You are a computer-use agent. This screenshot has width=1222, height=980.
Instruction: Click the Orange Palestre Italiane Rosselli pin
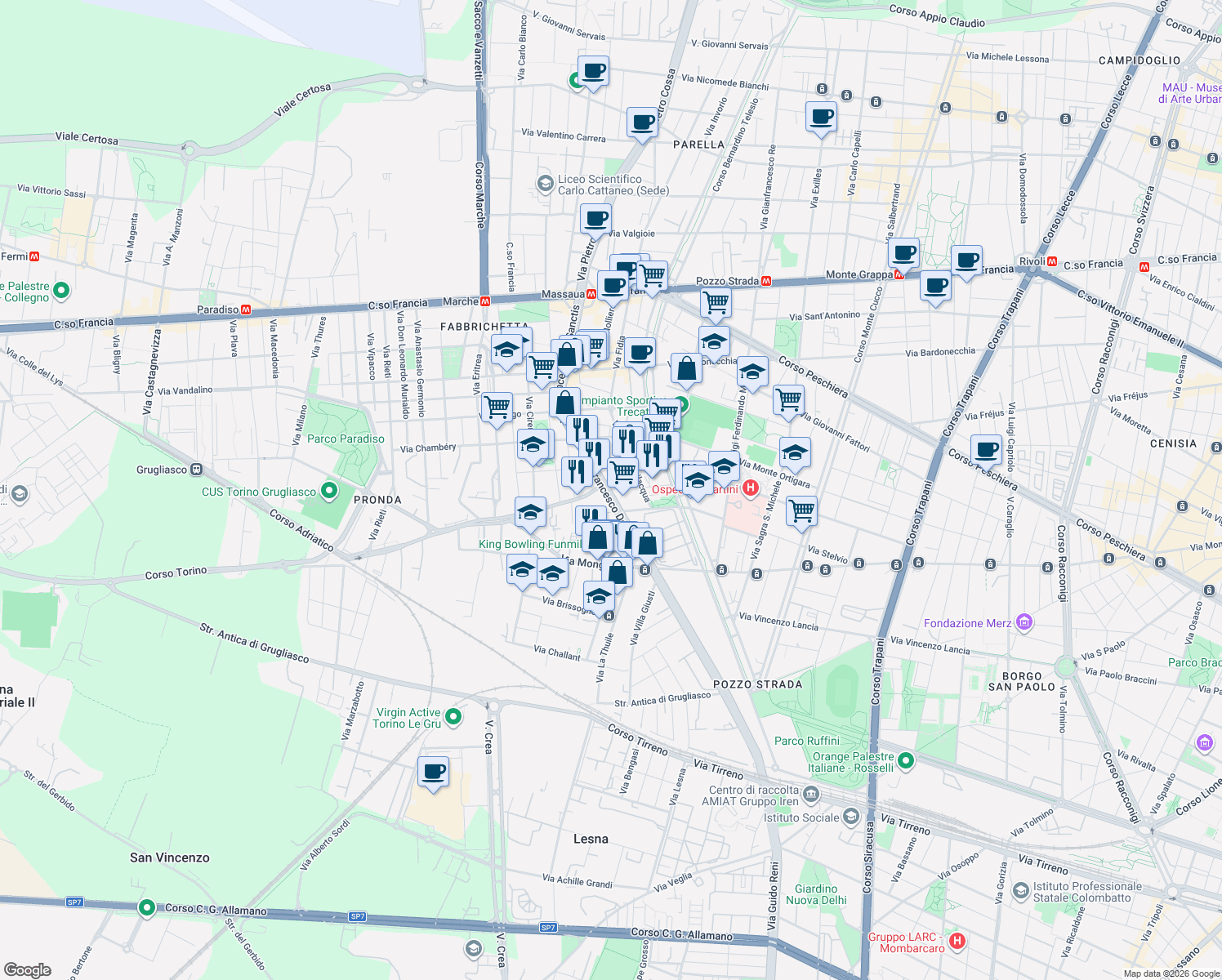pos(905,761)
